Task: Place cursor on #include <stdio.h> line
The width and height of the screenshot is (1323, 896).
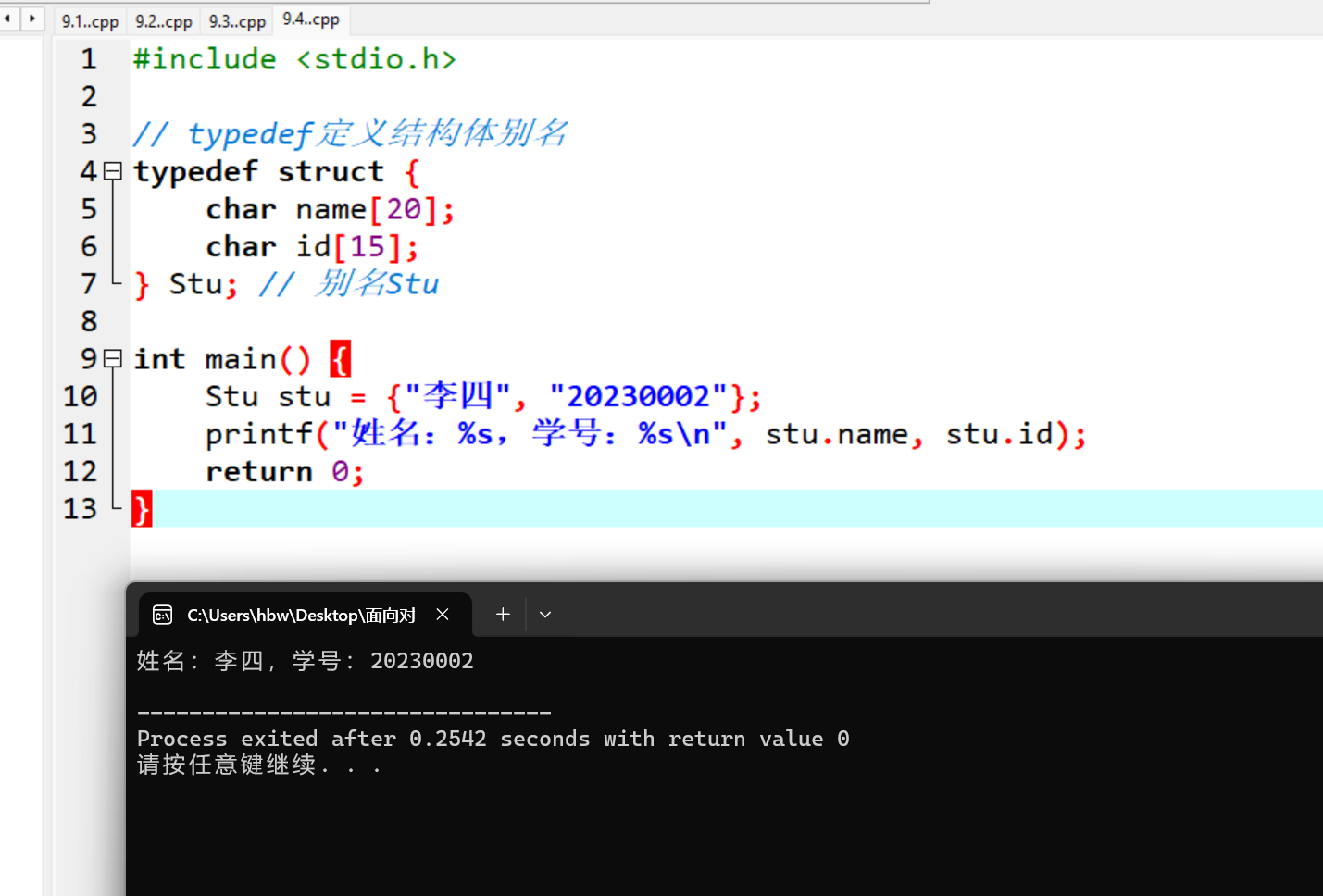Action: coord(295,59)
